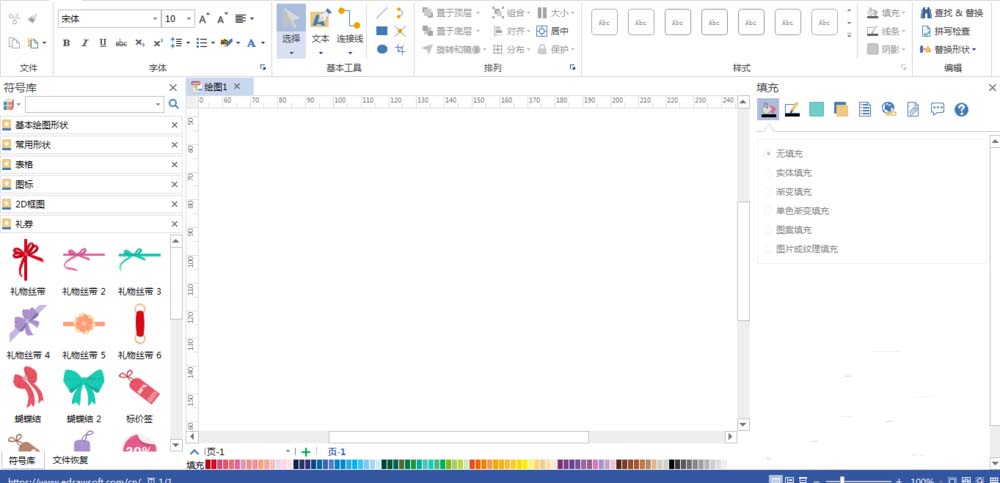The image size is (1000, 483).
Task: Select the 文本 text tool
Action: [320, 30]
